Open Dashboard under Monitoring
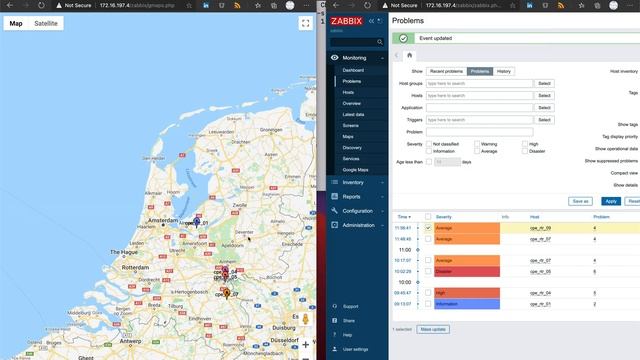This screenshot has width=640, height=360. pyautogui.click(x=353, y=70)
